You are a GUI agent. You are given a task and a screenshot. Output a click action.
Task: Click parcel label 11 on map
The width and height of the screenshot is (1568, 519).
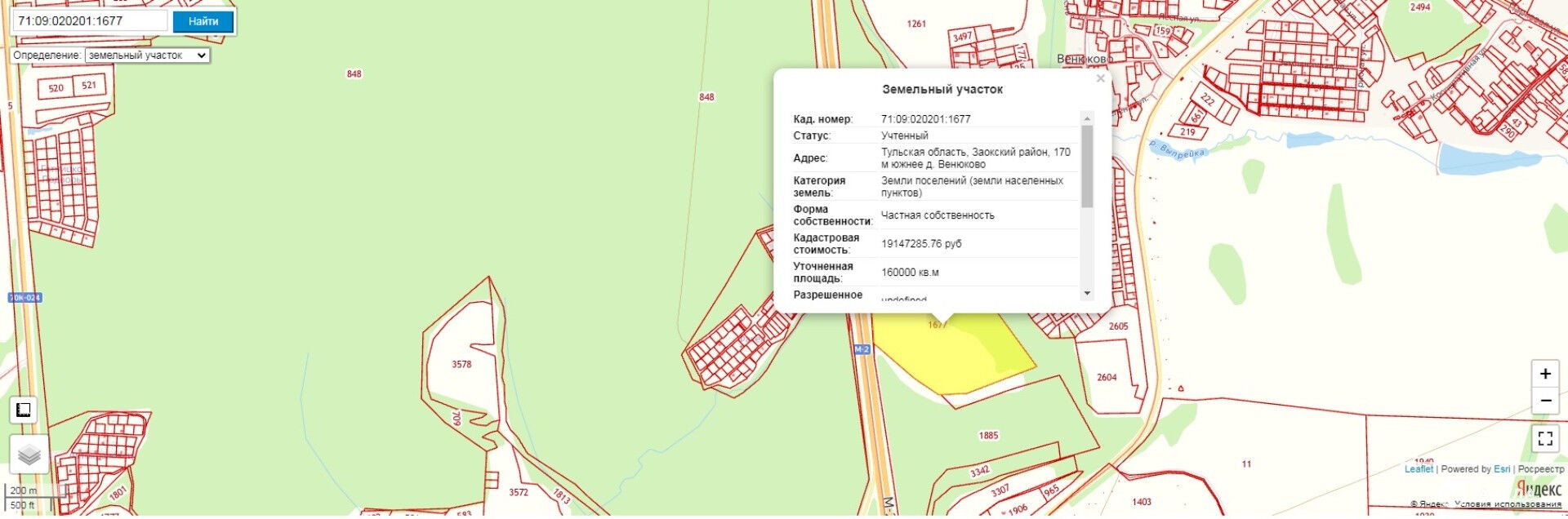[1246, 464]
